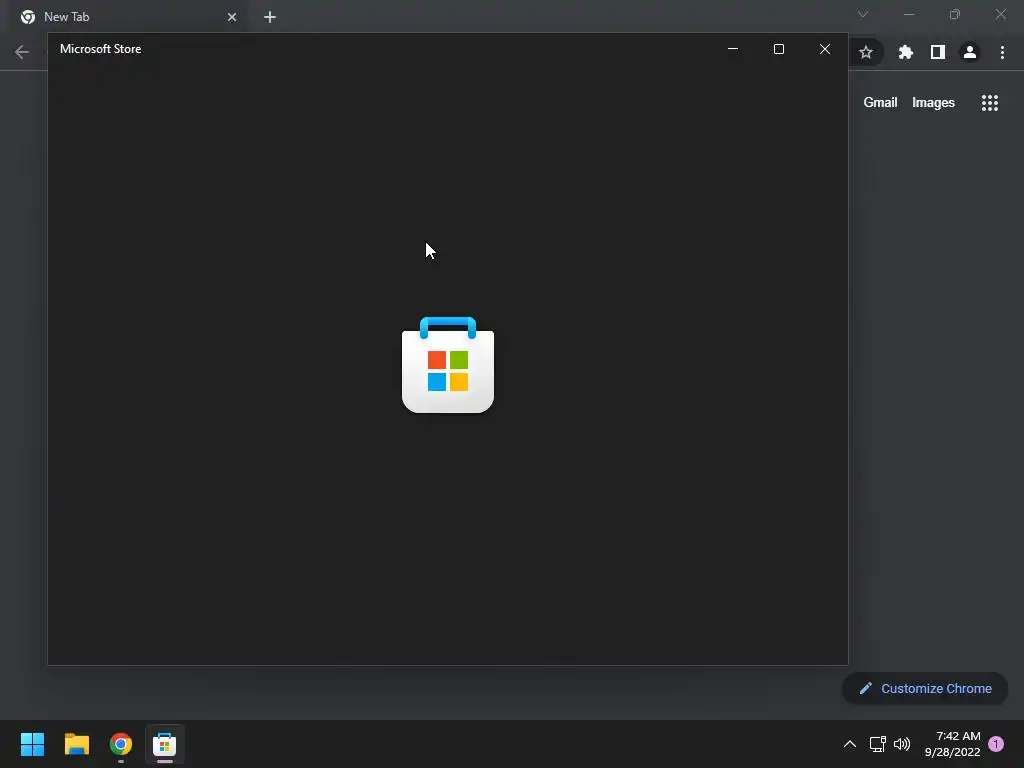This screenshot has height=768, width=1024.
Task: Toggle the Chrome side panel
Action: coord(938,52)
